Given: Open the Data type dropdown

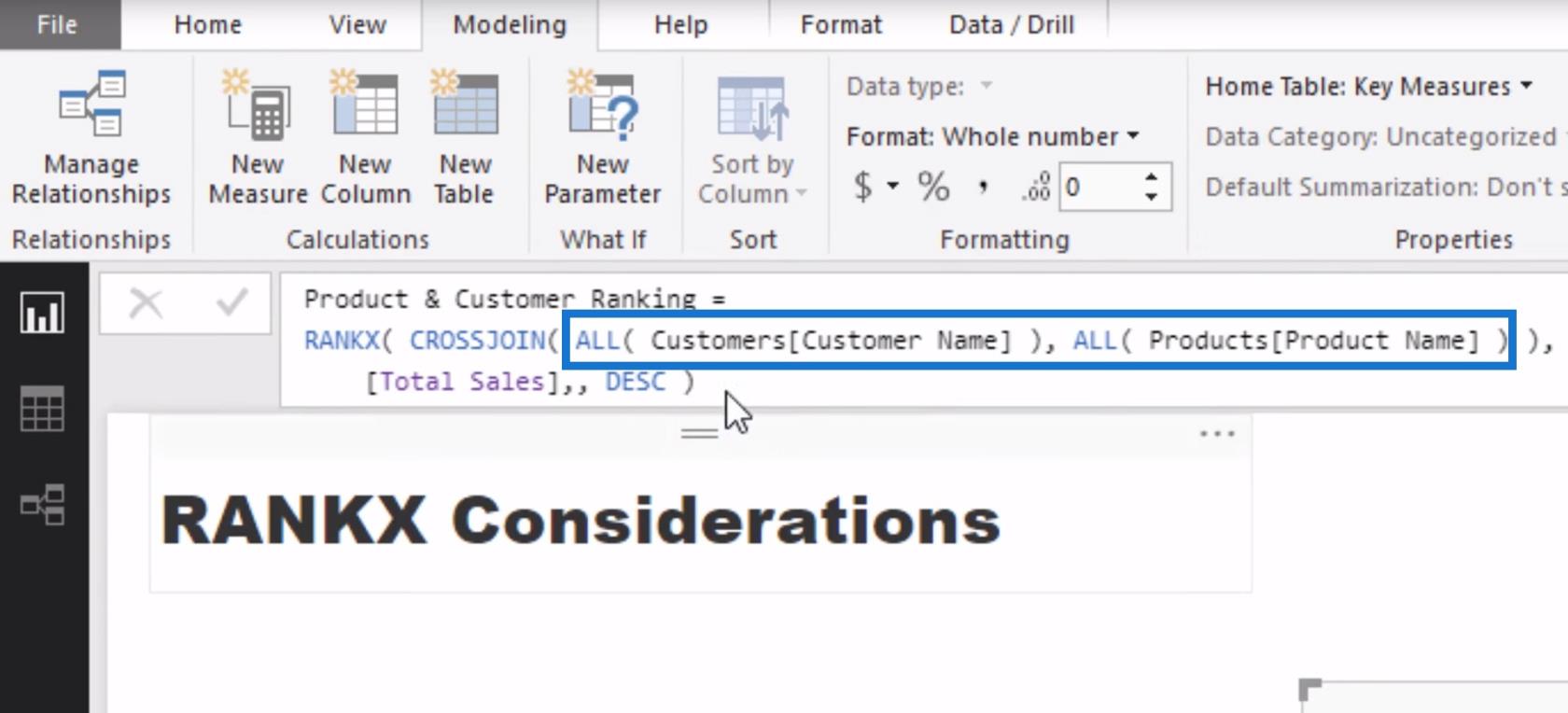Looking at the screenshot, I should pyautogui.click(x=919, y=87).
